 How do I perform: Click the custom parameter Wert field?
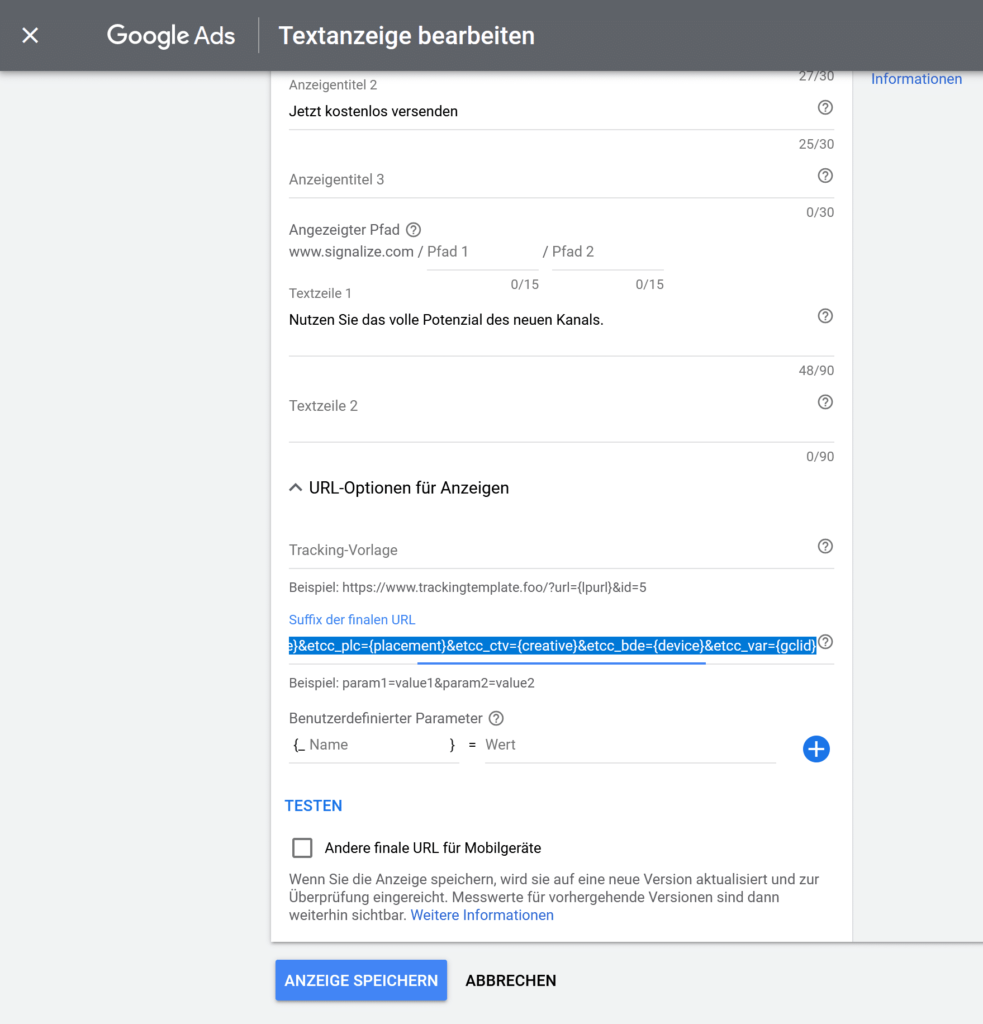[630, 745]
